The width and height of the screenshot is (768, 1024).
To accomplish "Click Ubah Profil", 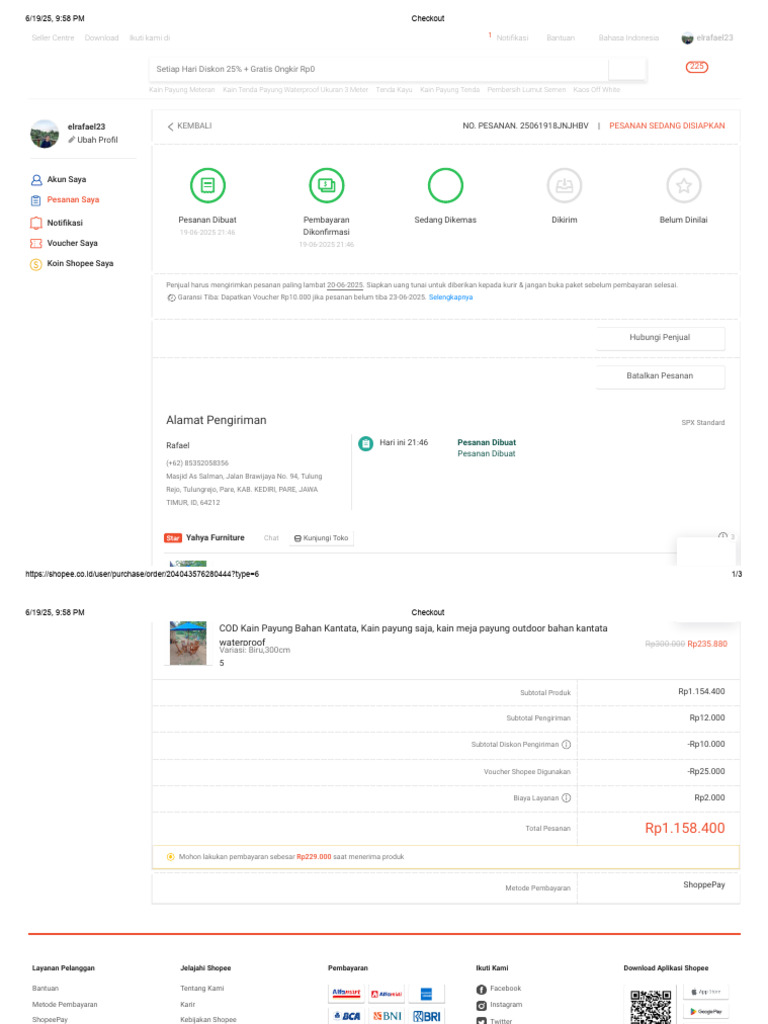I will [x=93, y=140].
